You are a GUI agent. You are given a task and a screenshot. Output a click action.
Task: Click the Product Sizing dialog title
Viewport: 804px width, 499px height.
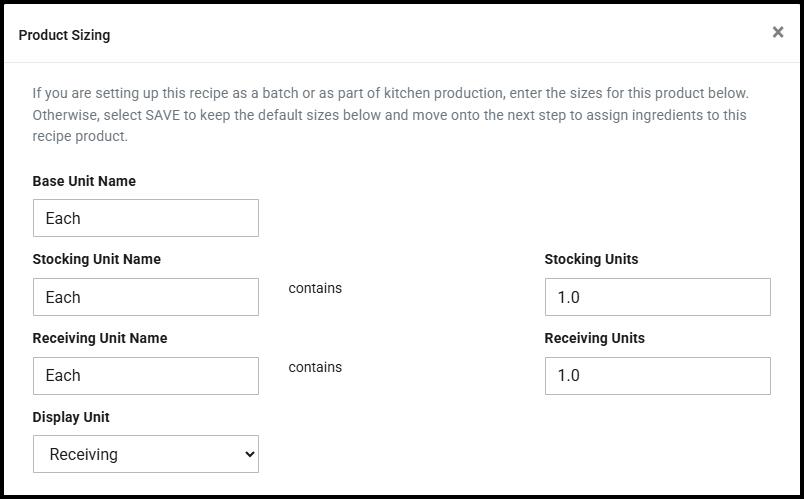pos(64,35)
